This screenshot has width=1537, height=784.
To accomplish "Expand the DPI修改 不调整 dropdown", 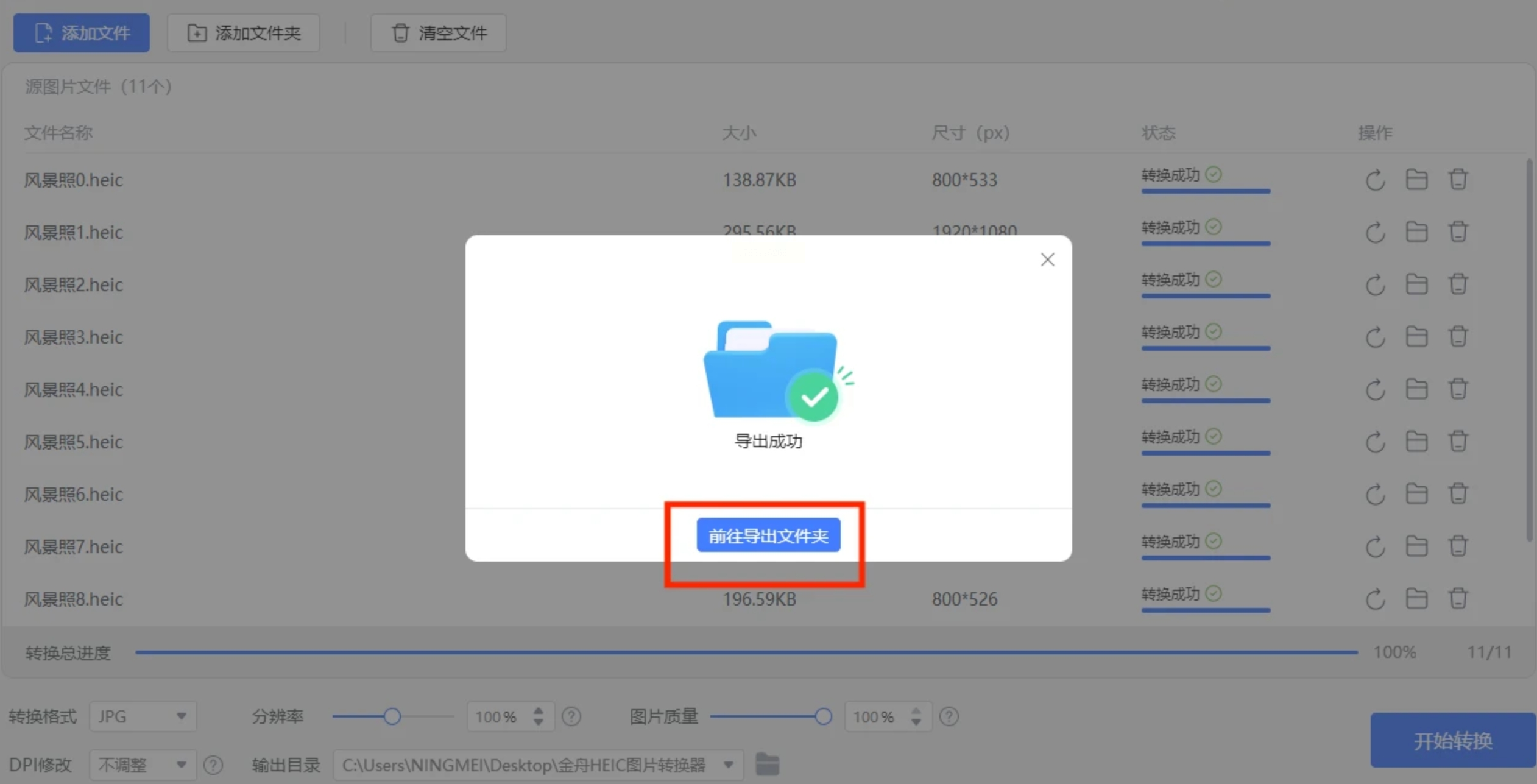I will 143,765.
